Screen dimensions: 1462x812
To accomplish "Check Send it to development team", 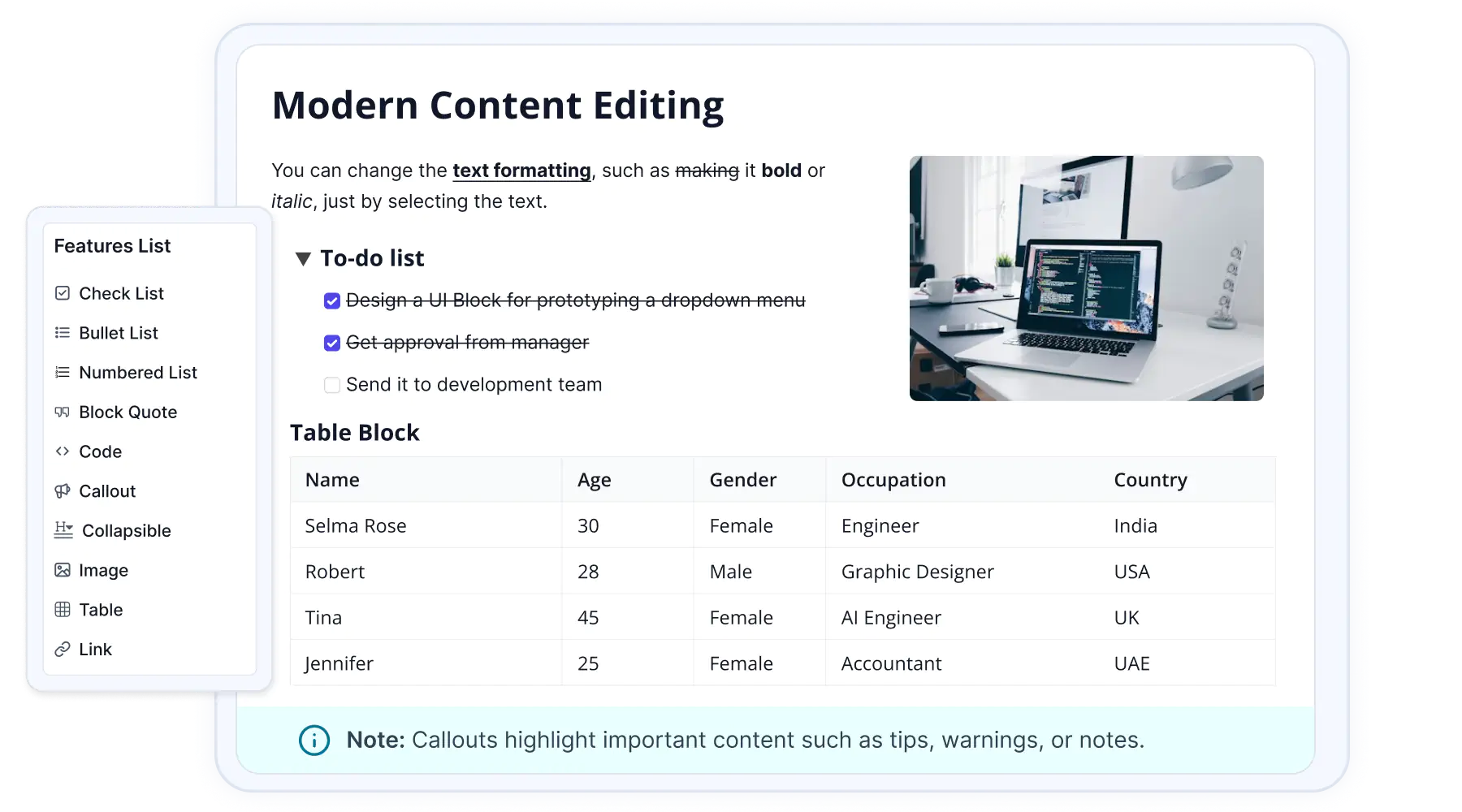I will click(x=332, y=385).
